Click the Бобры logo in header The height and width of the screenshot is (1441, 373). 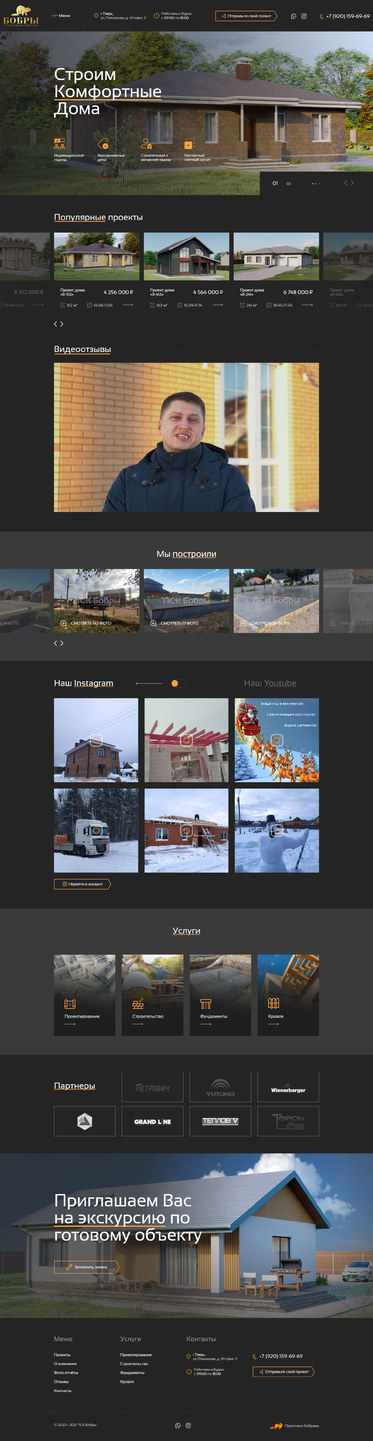pyautogui.click(x=22, y=16)
